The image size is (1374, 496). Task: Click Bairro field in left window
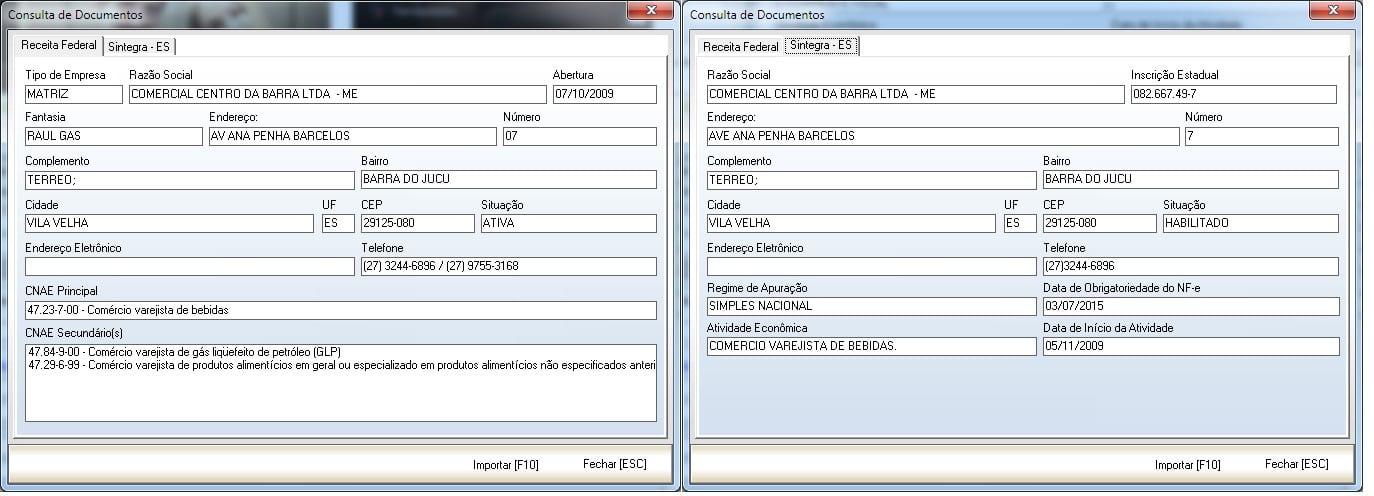[x=509, y=180]
